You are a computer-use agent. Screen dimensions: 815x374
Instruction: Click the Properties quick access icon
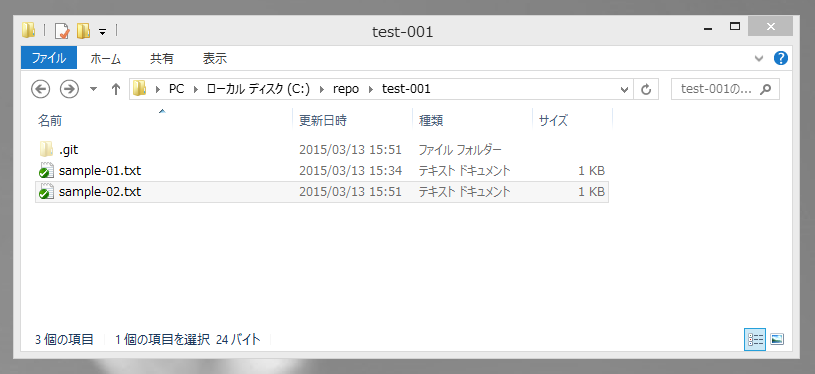62,31
